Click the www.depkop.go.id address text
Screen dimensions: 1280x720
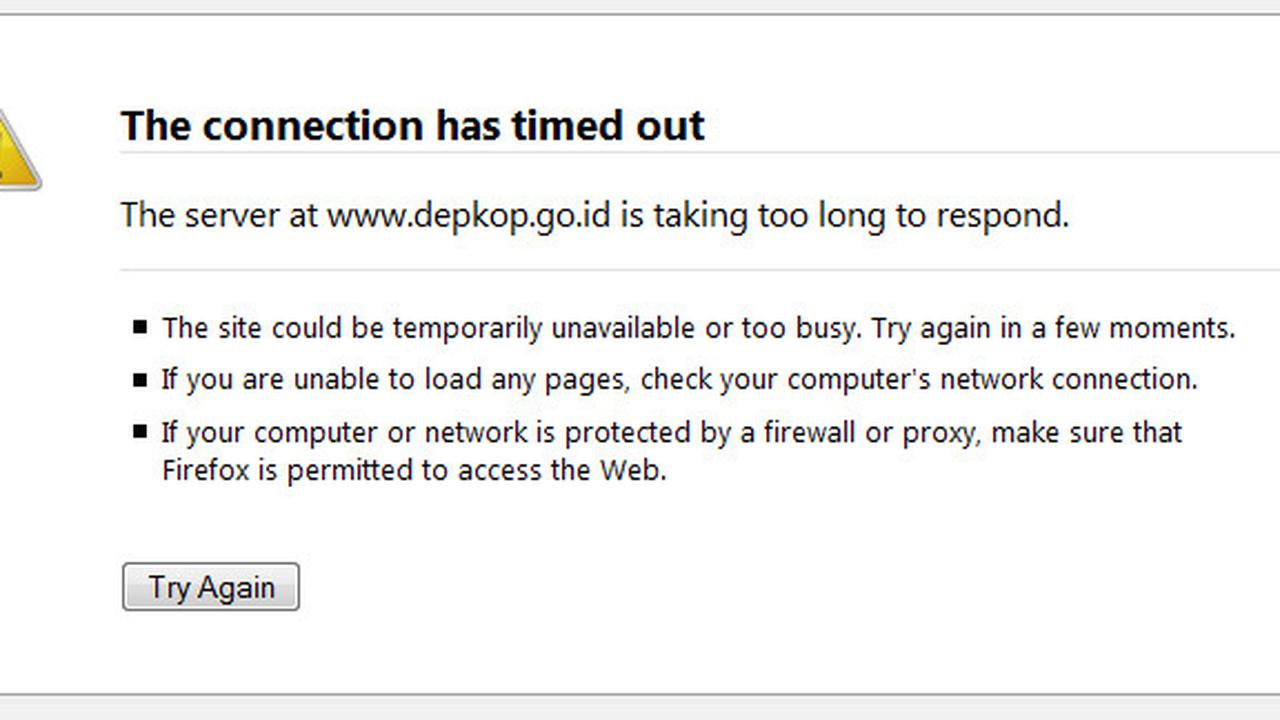[x=468, y=215]
